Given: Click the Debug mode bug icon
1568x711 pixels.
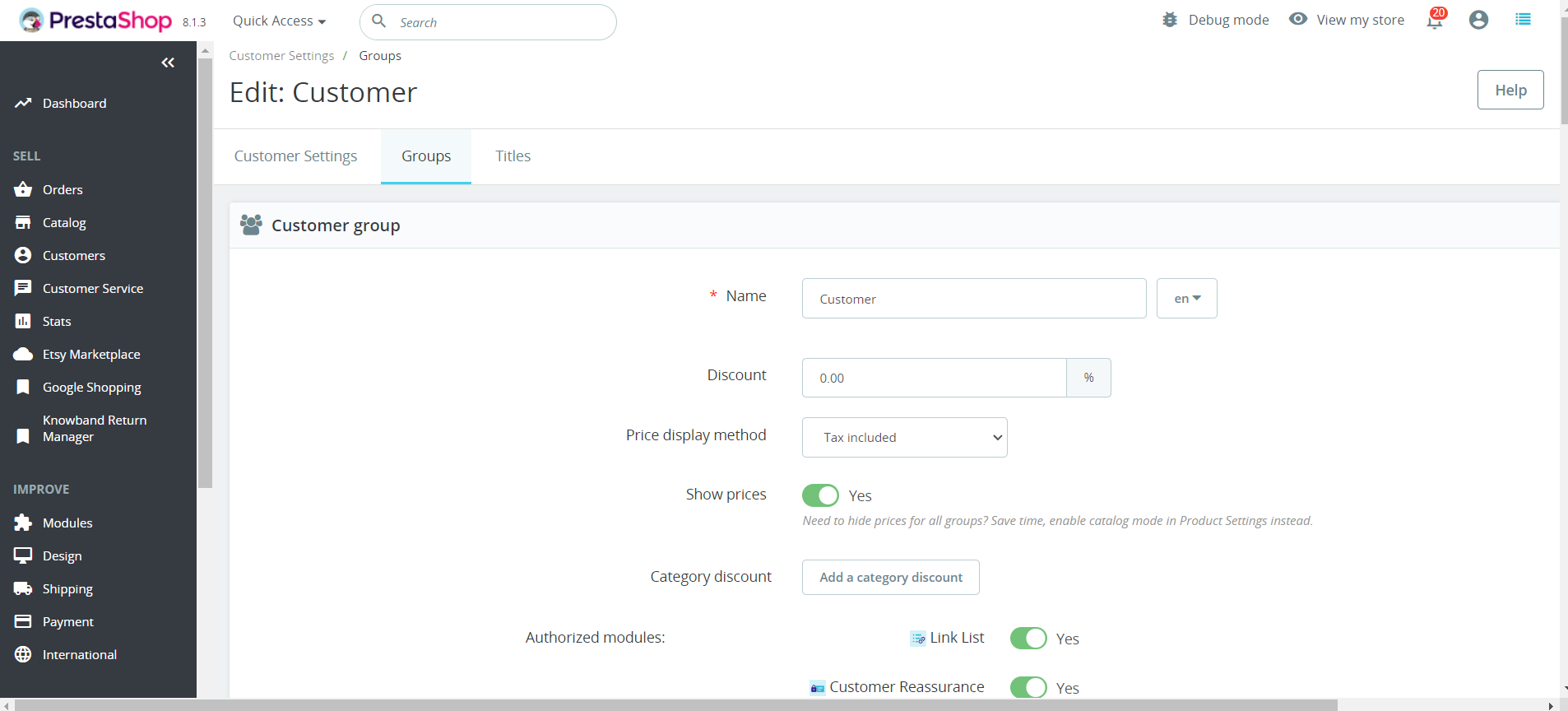Looking at the screenshot, I should click(1170, 20).
